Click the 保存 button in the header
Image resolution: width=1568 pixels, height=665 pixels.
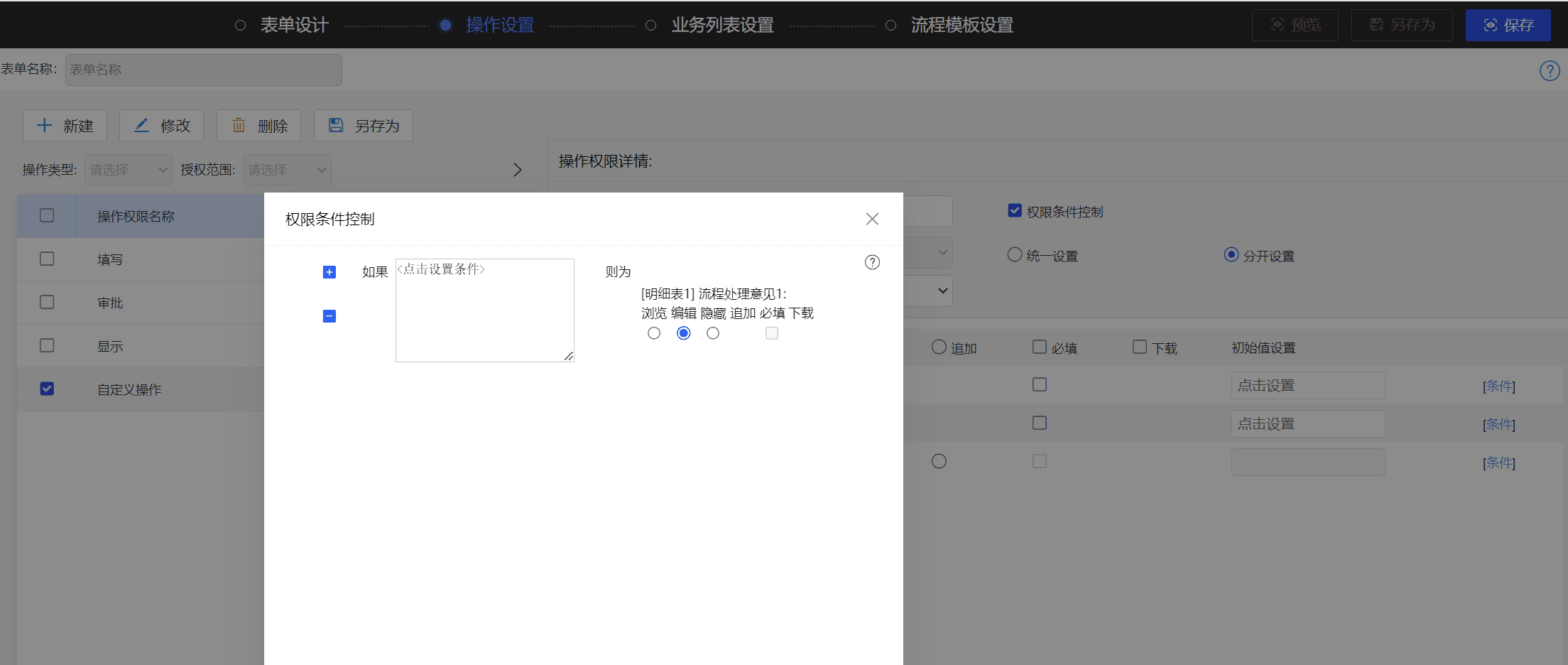pos(1508,25)
